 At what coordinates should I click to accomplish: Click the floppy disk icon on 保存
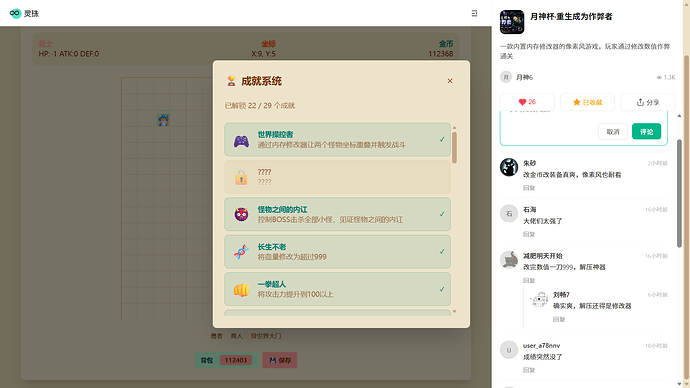click(x=273, y=360)
